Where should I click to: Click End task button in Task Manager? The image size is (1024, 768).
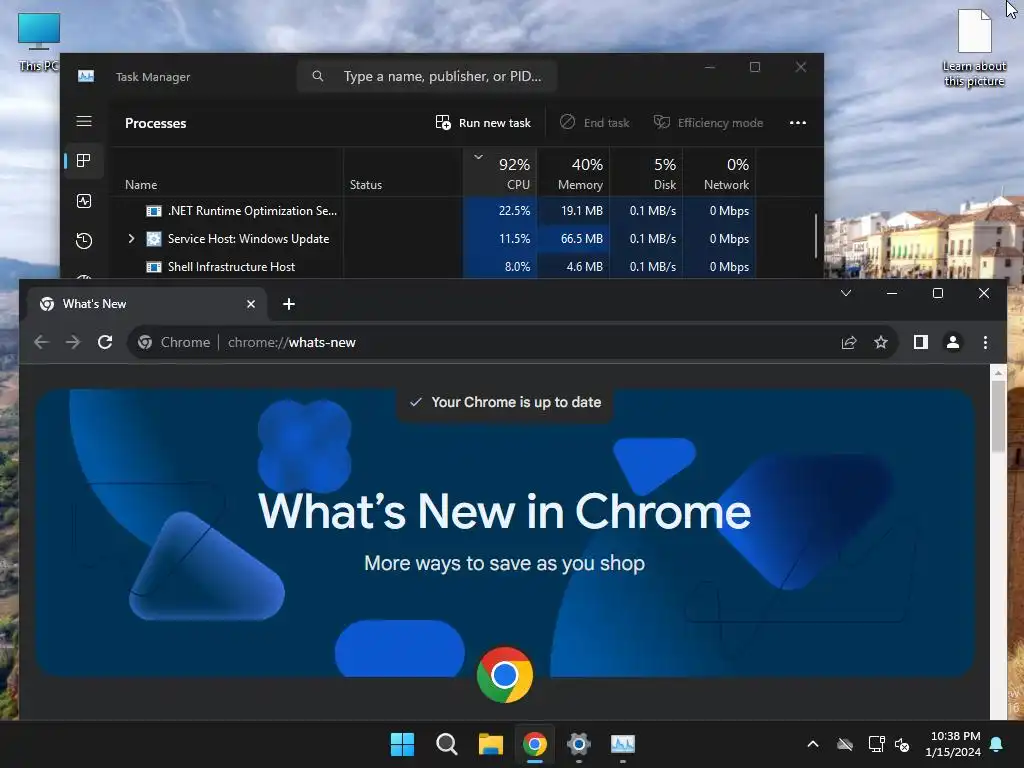594,123
